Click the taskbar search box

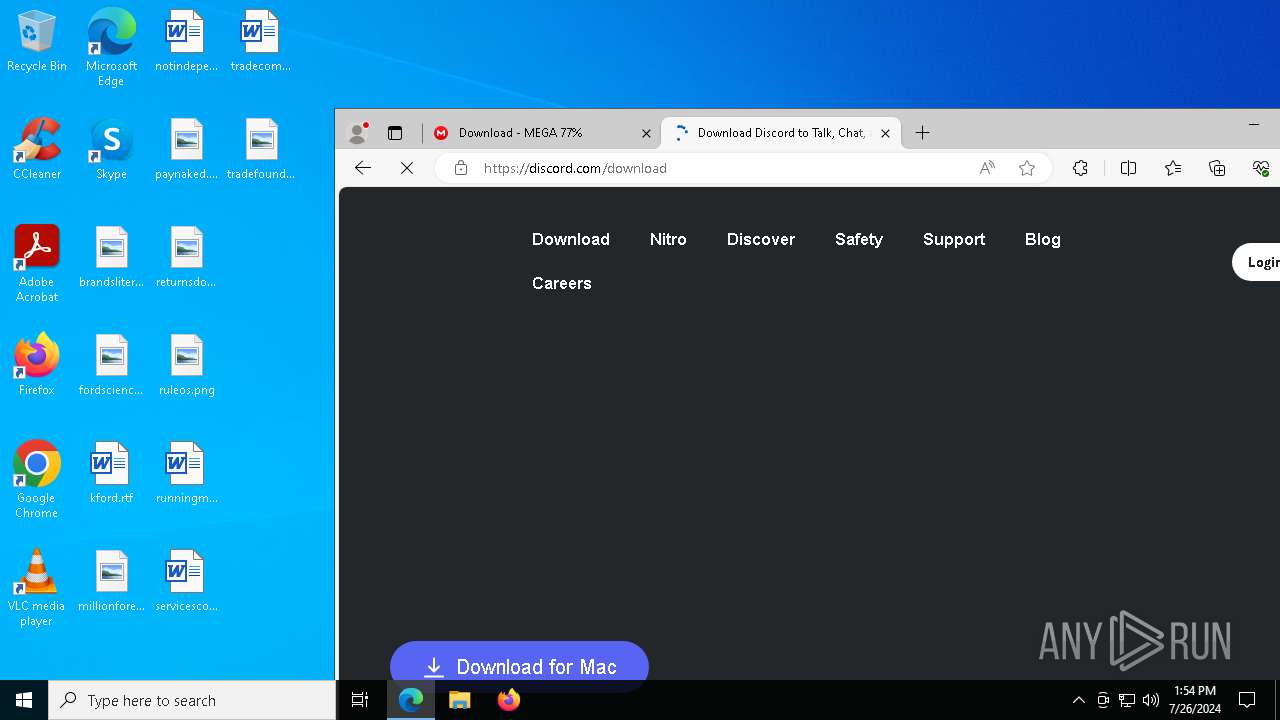(x=192, y=700)
